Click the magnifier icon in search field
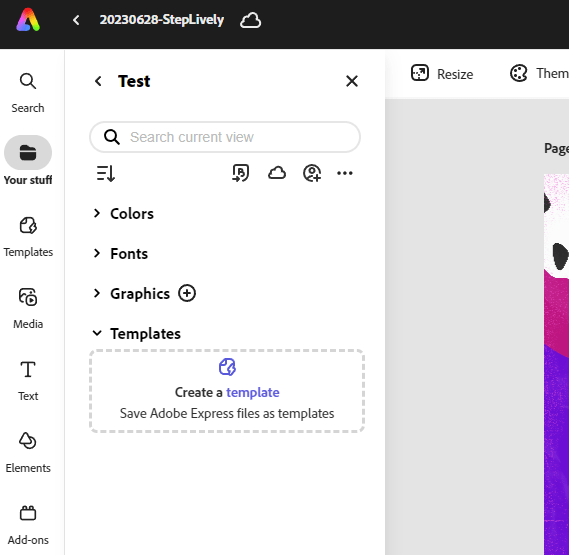569x555 pixels. [112, 137]
